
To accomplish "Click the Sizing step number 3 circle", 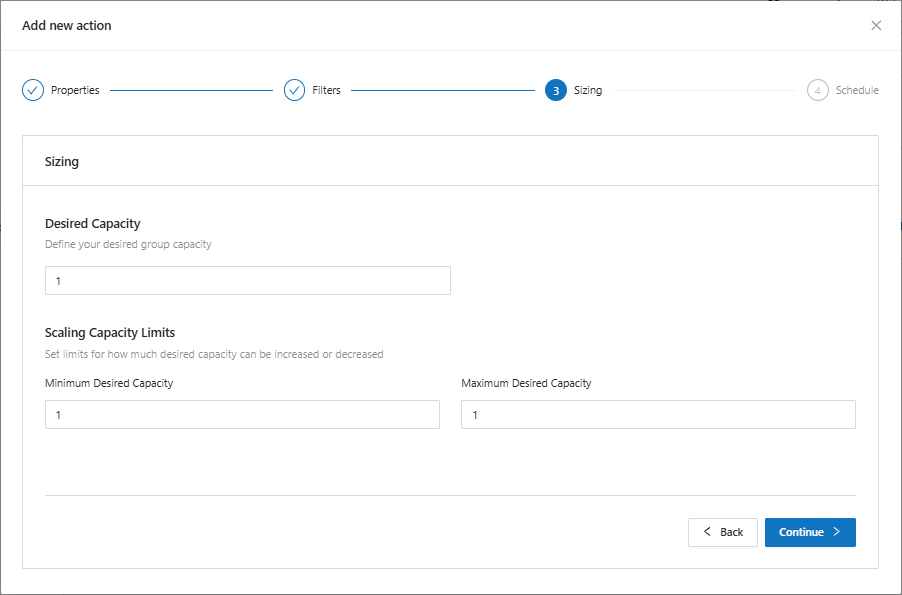I will click(x=555, y=90).
